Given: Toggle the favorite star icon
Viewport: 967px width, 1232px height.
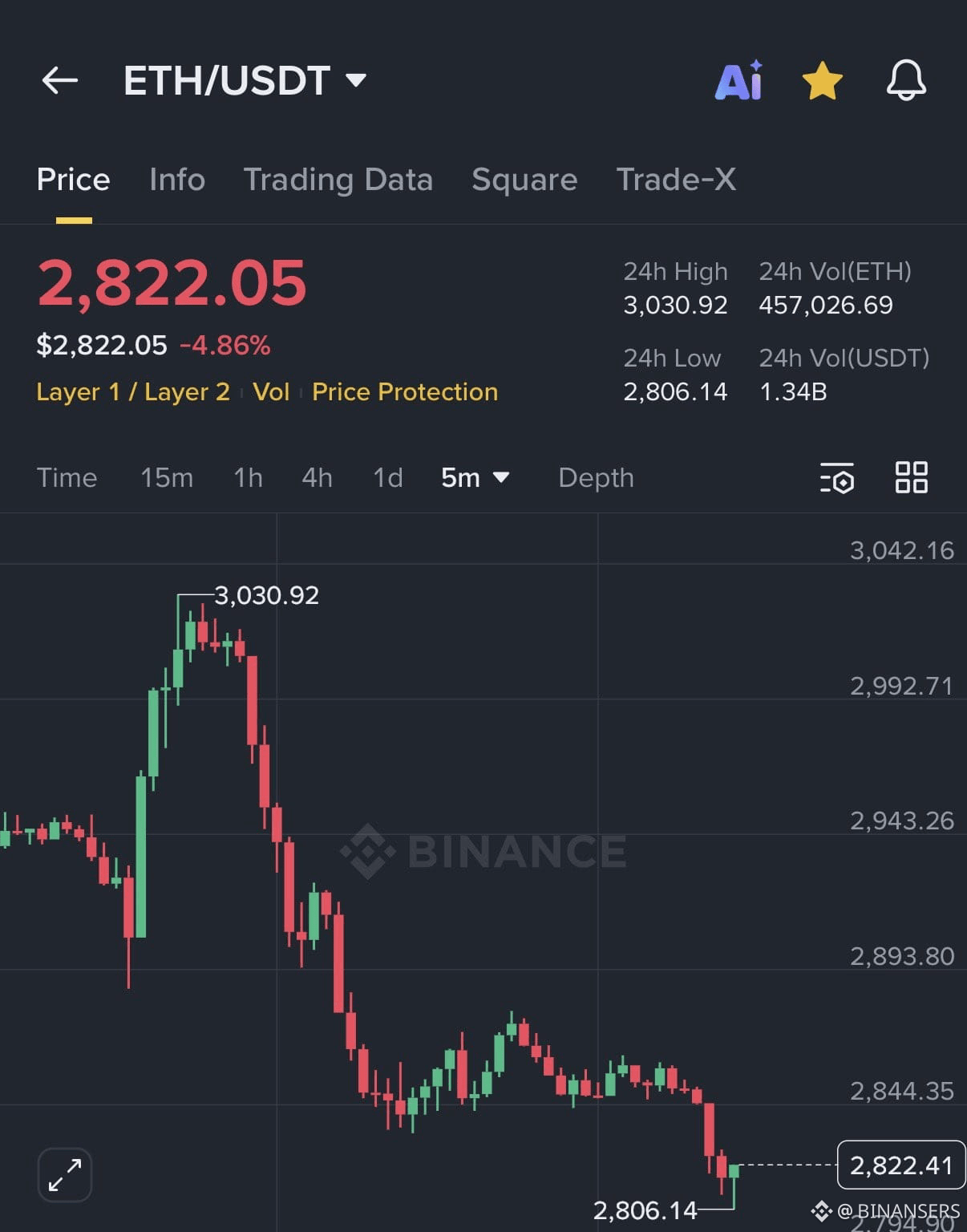Looking at the screenshot, I should (x=823, y=81).
